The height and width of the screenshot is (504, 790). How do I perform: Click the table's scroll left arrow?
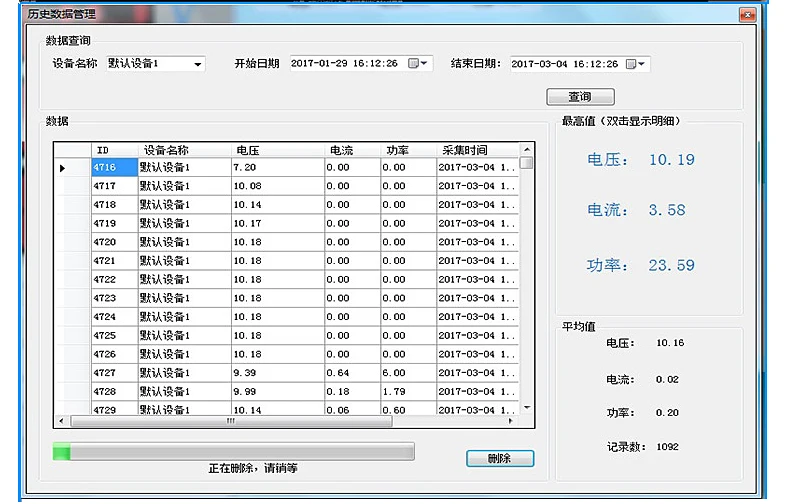(x=61, y=421)
